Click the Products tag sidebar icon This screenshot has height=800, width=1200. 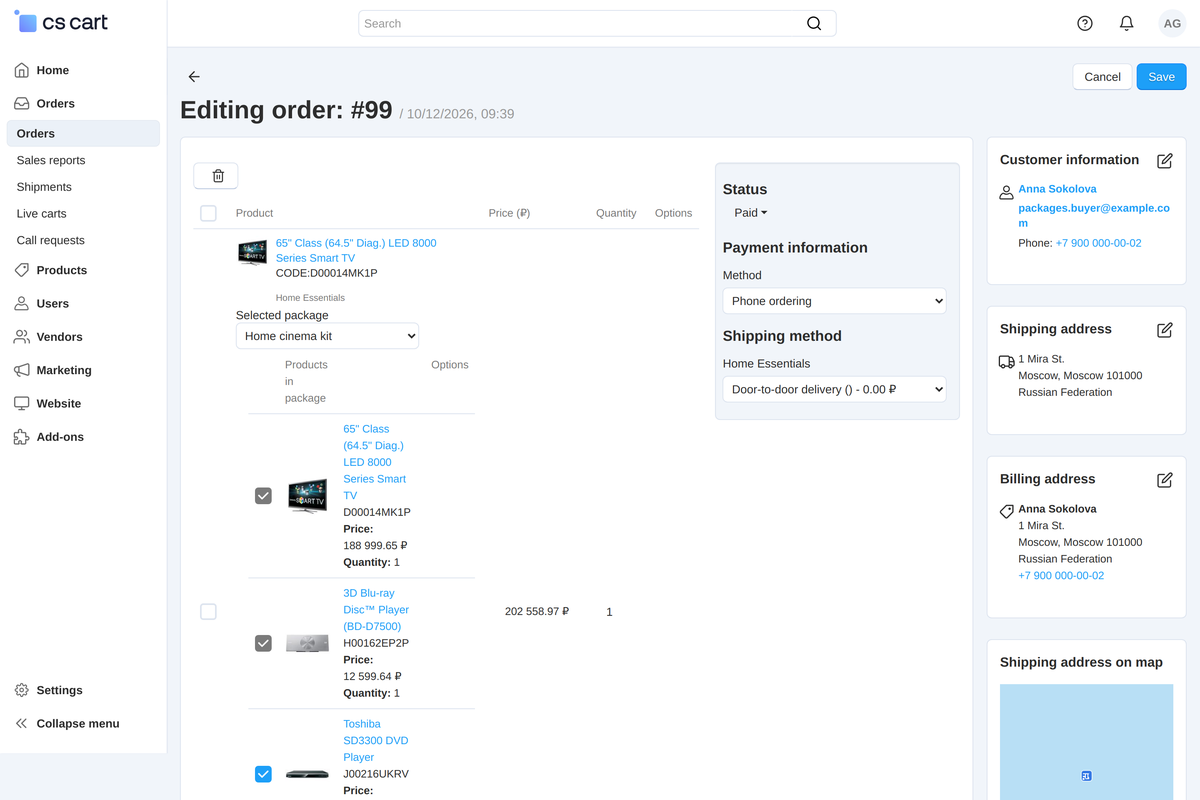(22, 270)
